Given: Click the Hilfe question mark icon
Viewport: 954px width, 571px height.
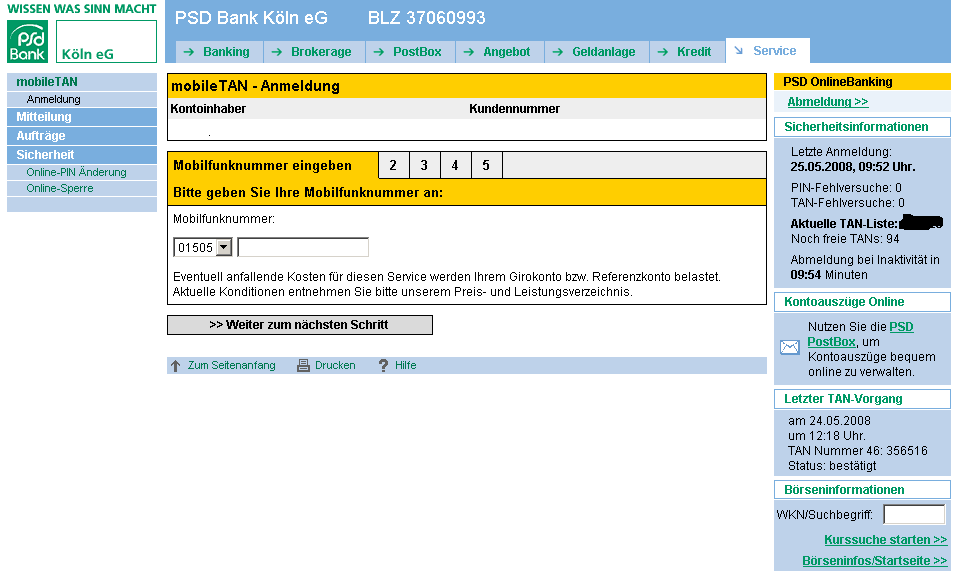Looking at the screenshot, I should pos(383,365).
